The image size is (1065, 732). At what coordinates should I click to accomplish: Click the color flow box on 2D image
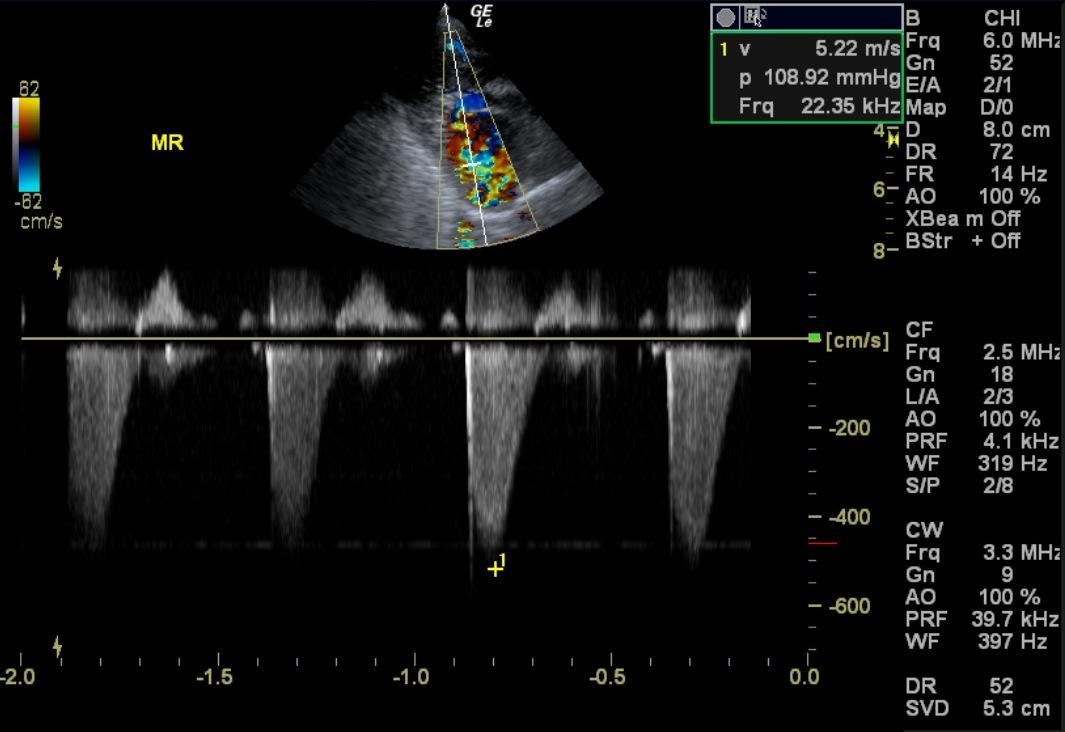(488, 141)
